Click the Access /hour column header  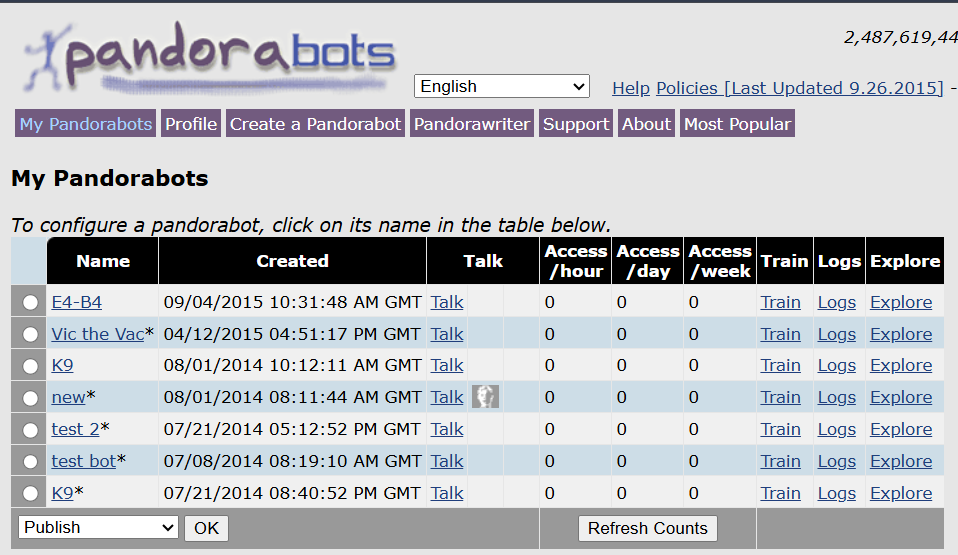click(x=576, y=261)
